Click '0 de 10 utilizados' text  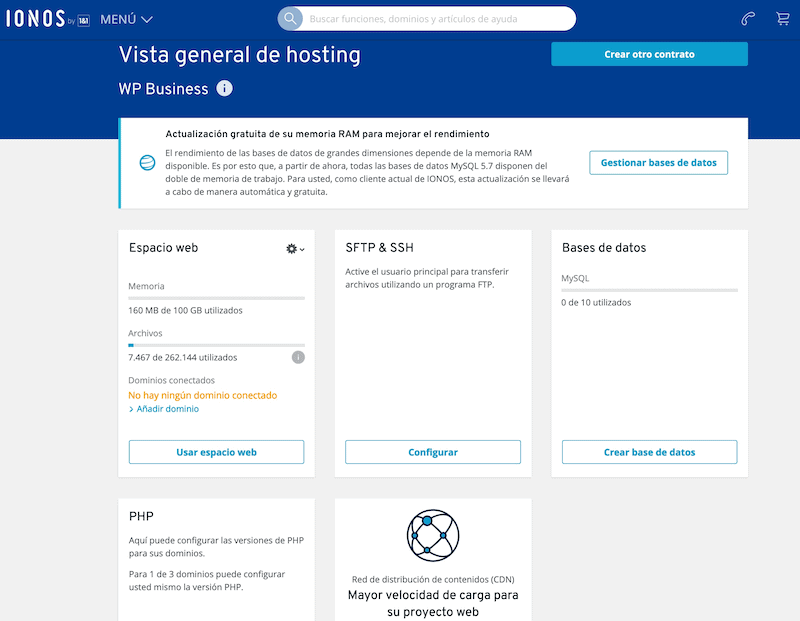point(596,303)
